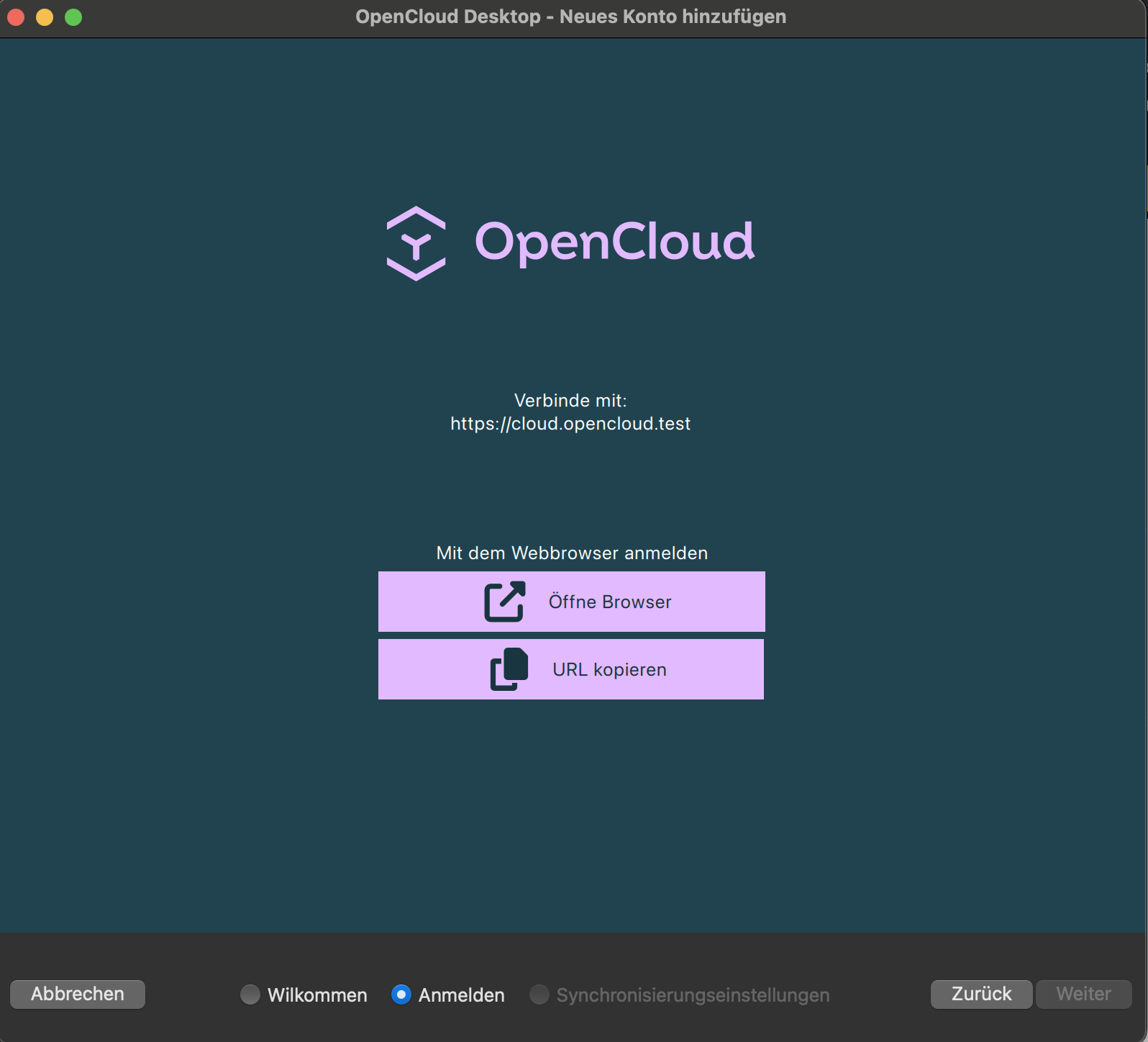
Task: Go back with the Zurück button
Action: 981,994
